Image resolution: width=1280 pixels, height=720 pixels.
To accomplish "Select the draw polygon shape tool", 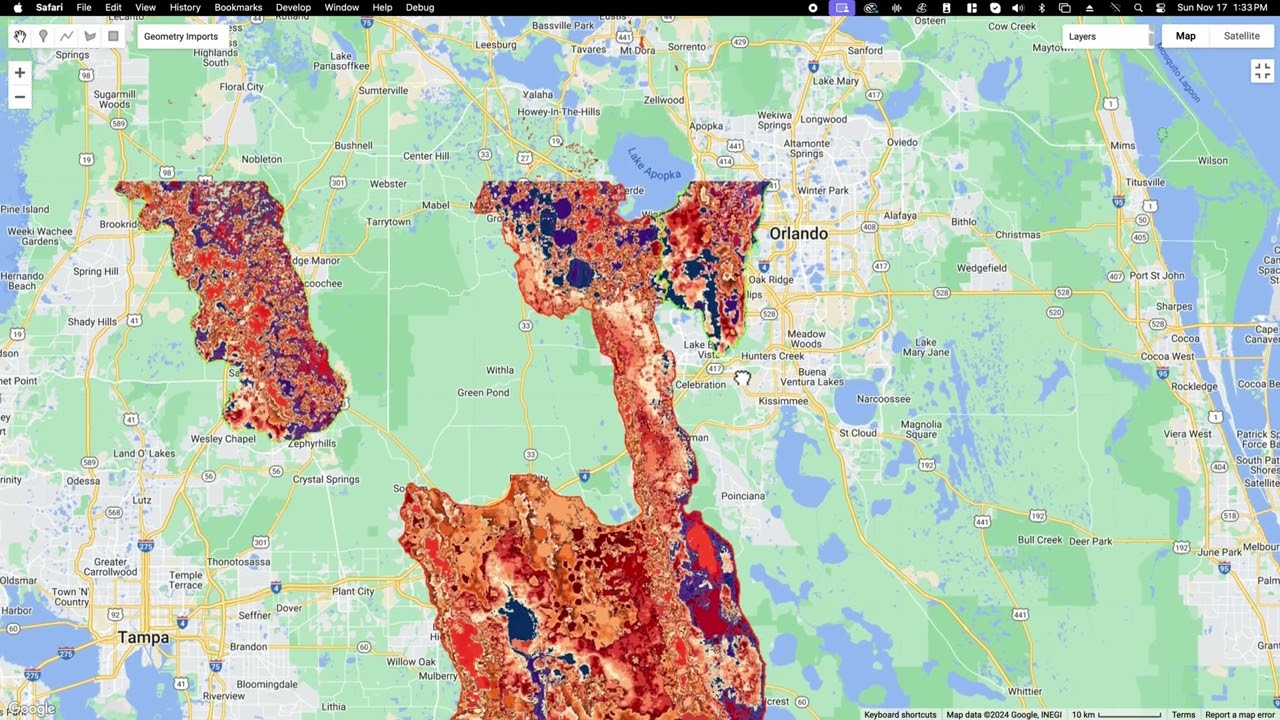I will point(90,36).
